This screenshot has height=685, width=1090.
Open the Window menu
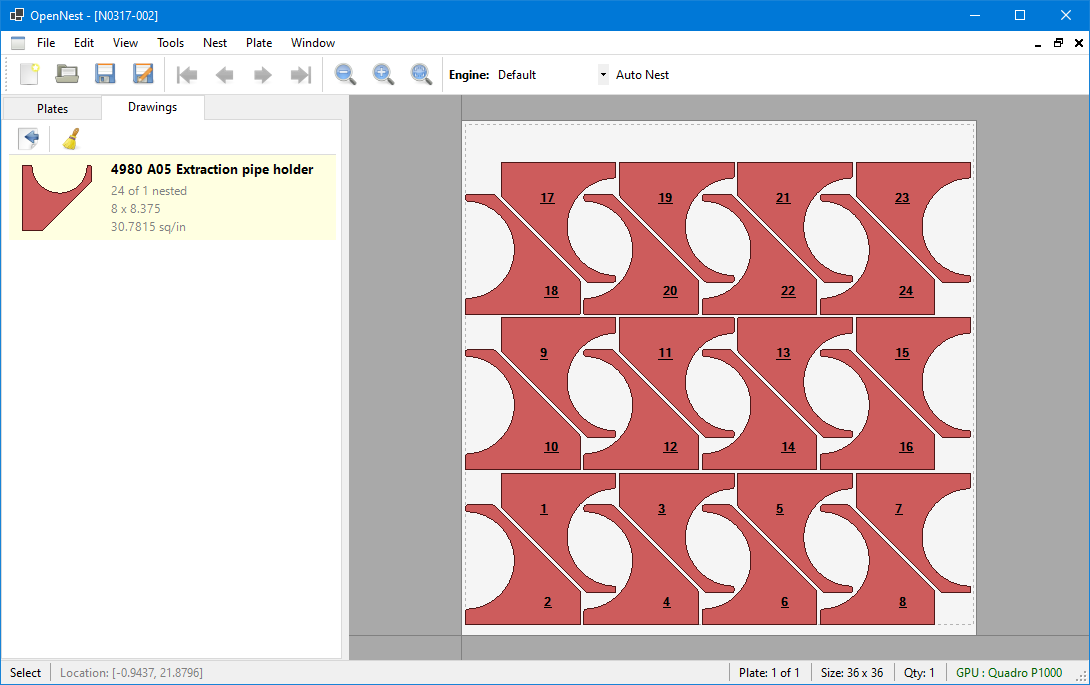click(312, 42)
